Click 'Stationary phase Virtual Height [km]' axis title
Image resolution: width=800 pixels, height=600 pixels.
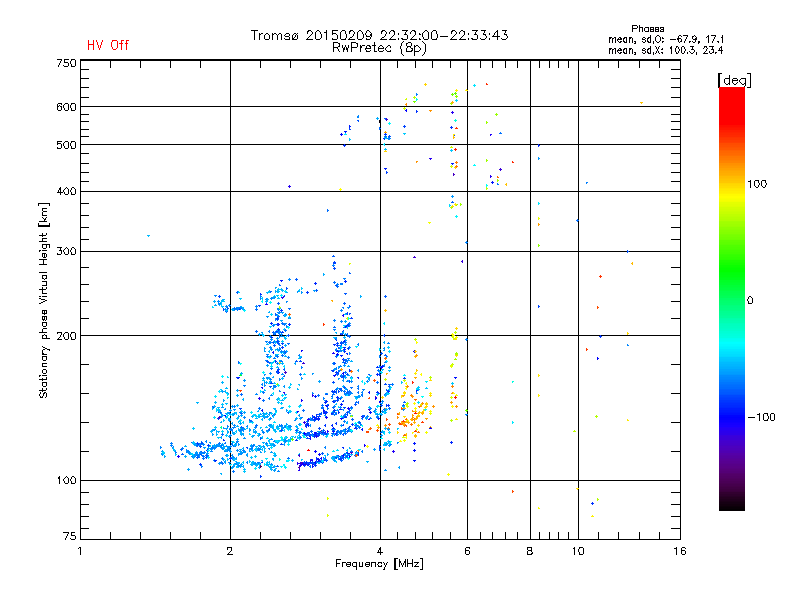tap(44, 300)
